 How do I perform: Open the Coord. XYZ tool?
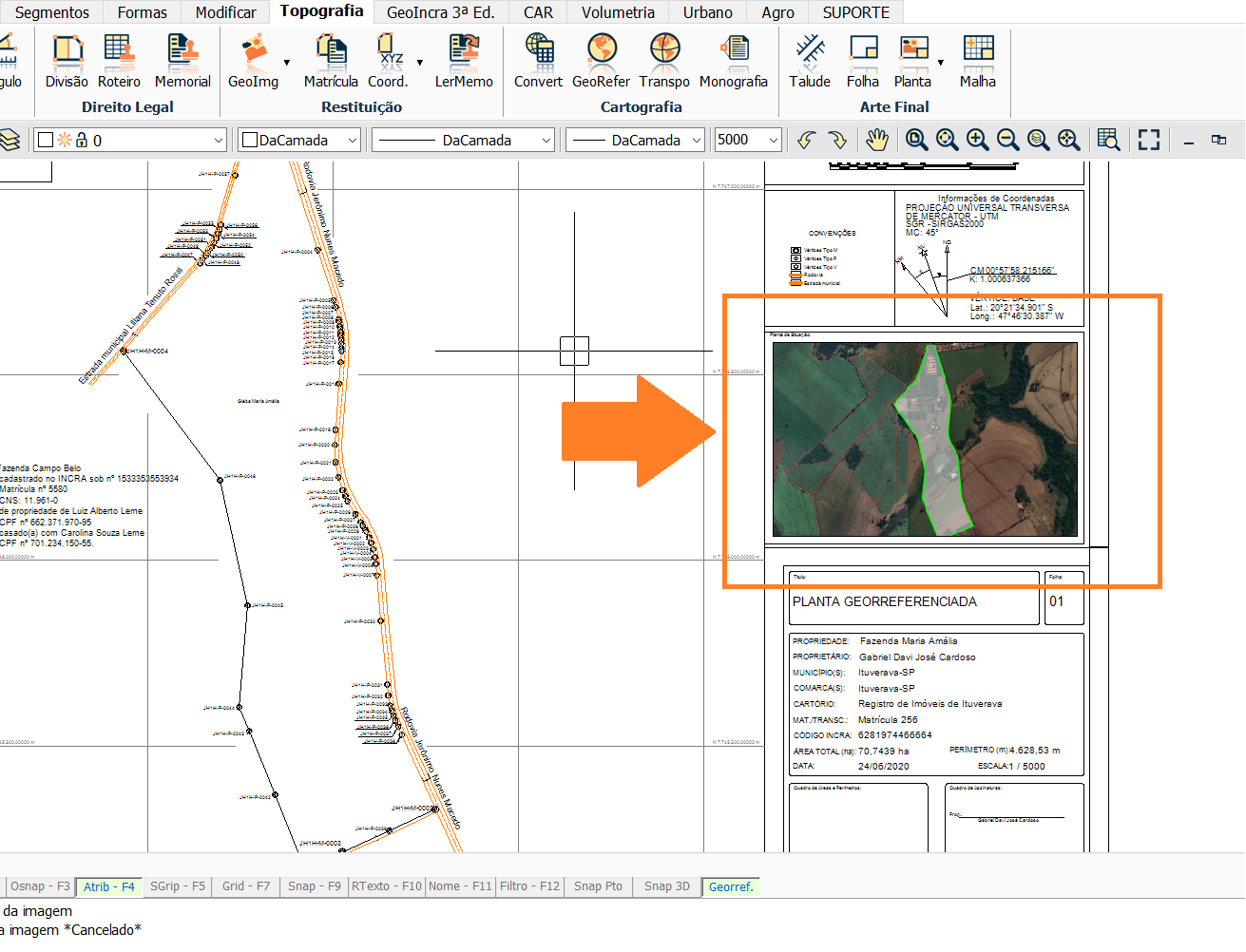pos(388,62)
